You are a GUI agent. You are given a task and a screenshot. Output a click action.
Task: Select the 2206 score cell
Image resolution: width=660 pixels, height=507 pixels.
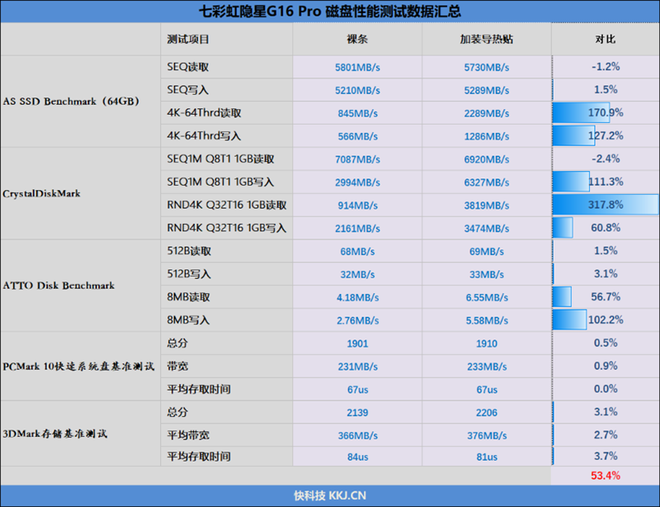(x=486, y=411)
